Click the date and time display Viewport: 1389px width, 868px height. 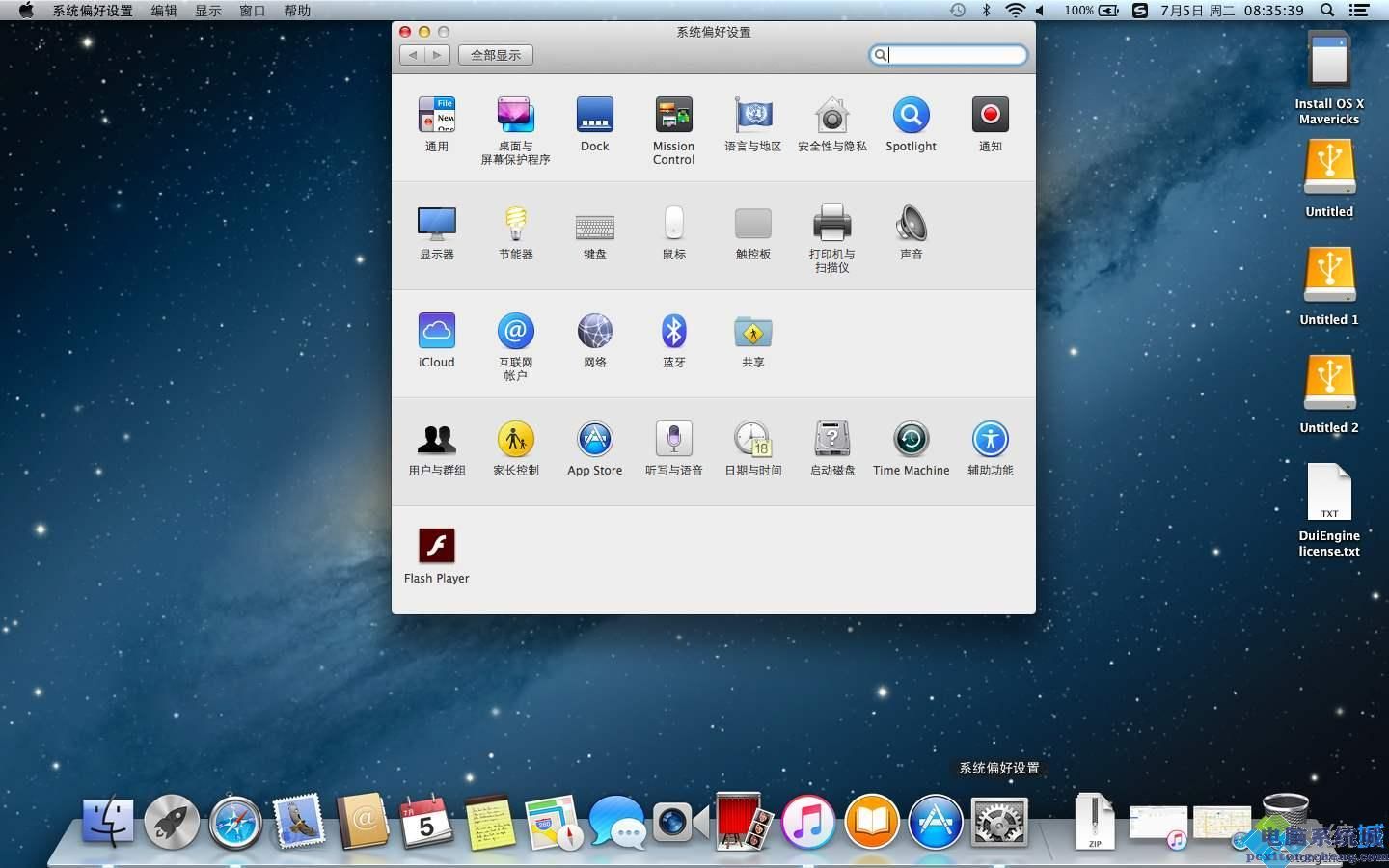[1232, 11]
